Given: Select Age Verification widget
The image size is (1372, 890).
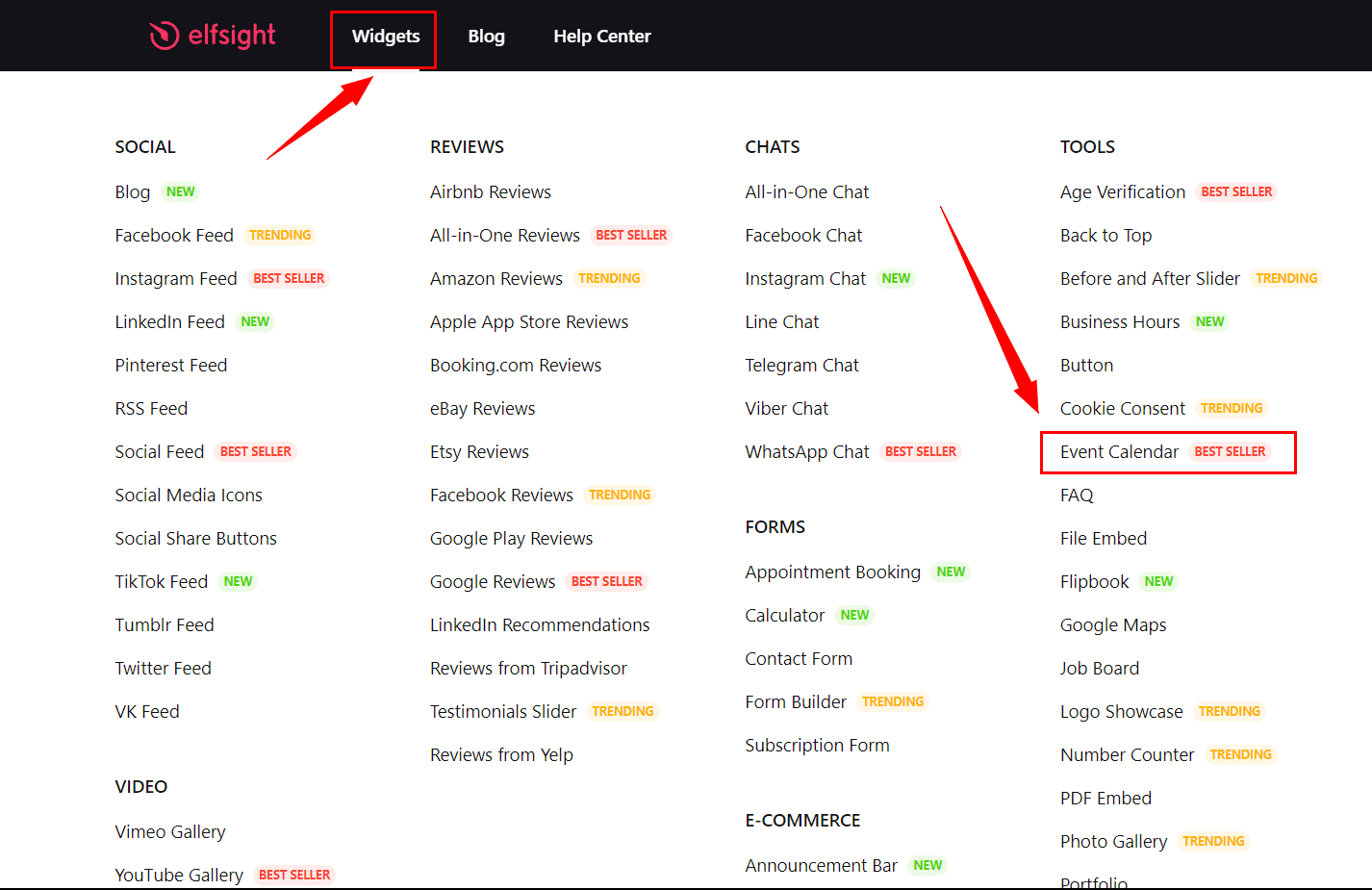Looking at the screenshot, I should [x=1123, y=192].
